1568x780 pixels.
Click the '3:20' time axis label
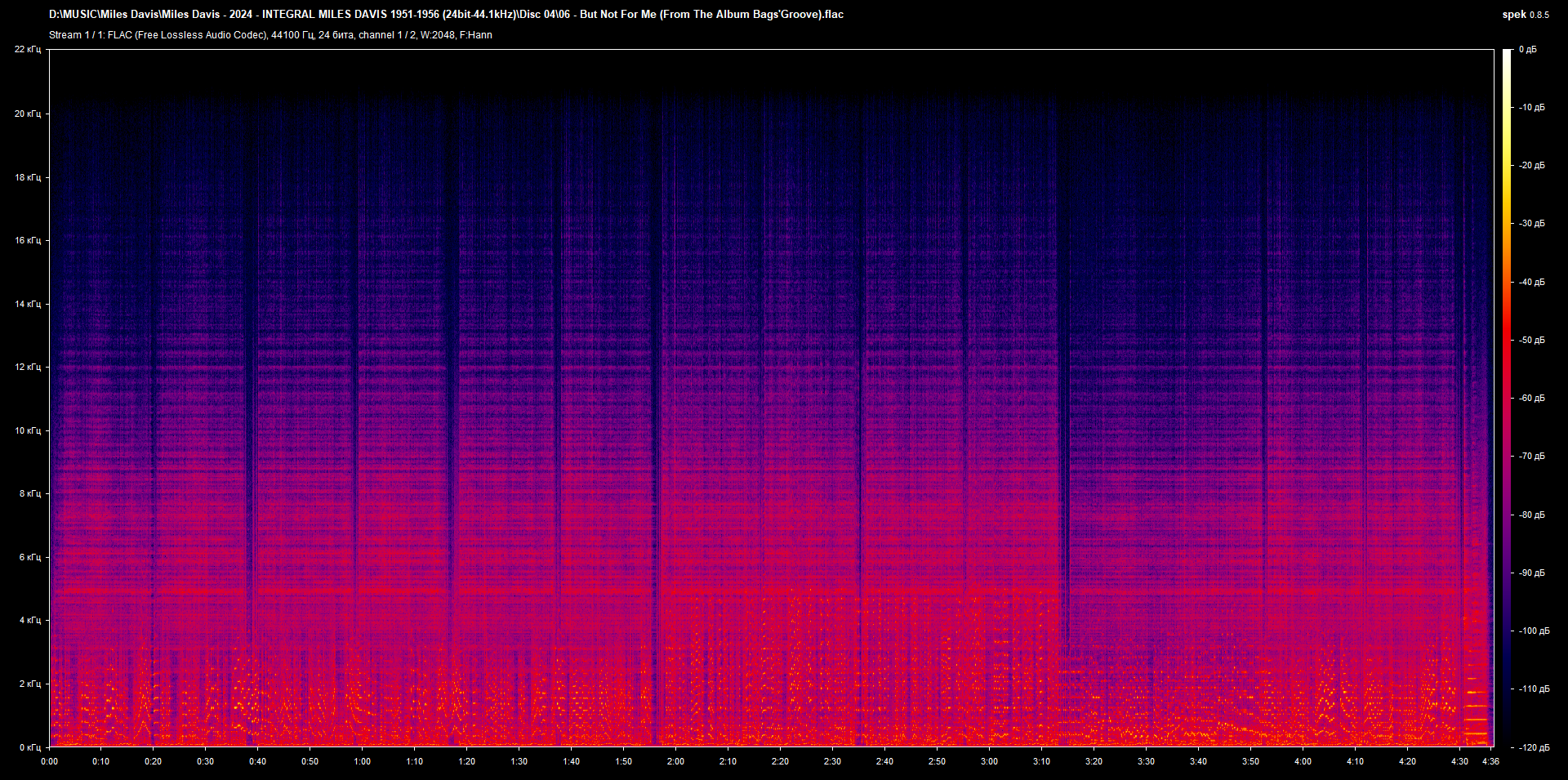pos(1094,761)
